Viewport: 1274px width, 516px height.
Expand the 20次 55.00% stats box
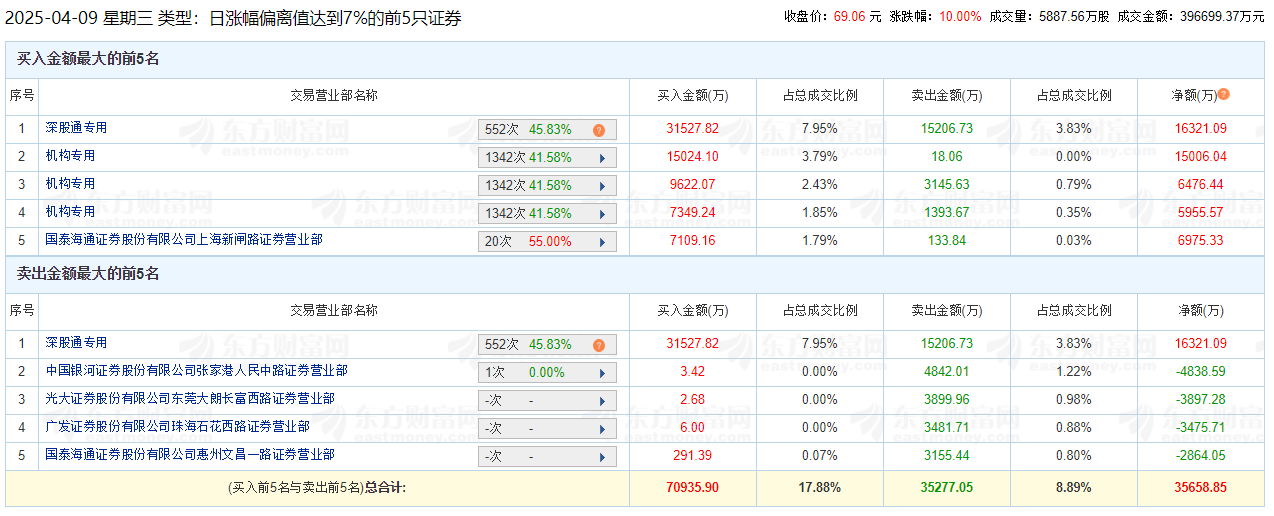click(x=547, y=242)
